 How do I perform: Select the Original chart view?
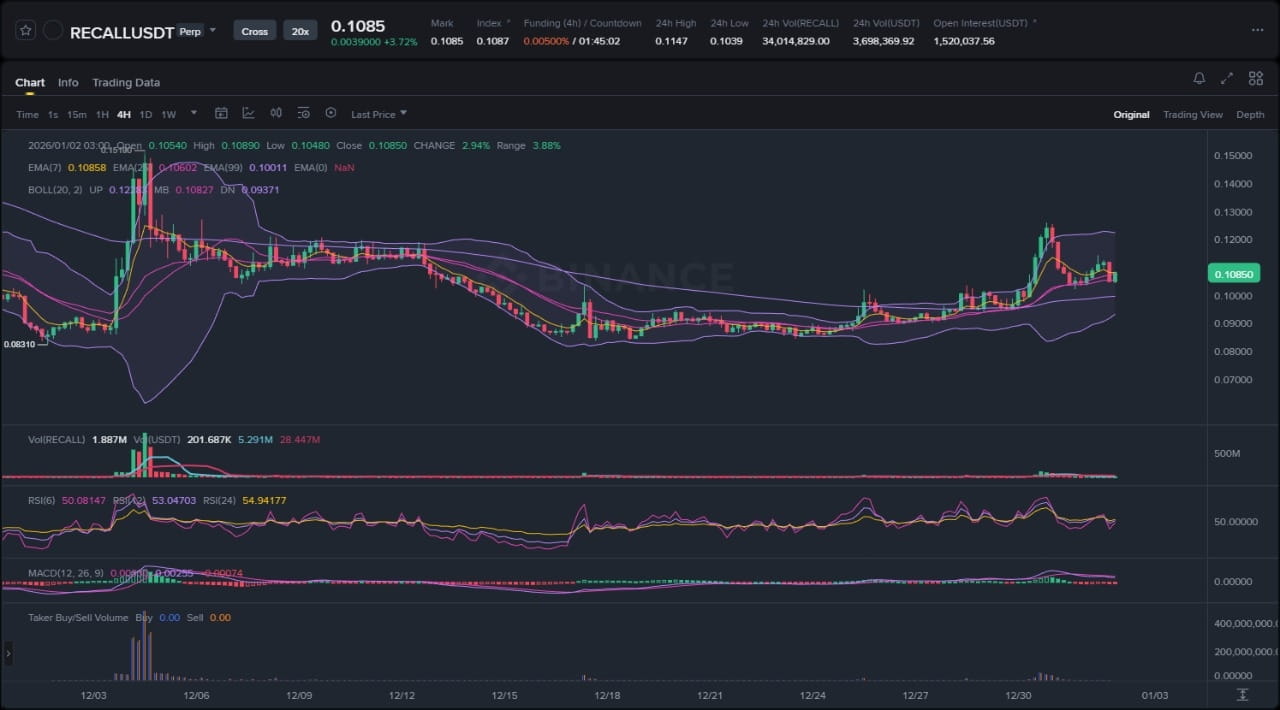pos(1131,114)
